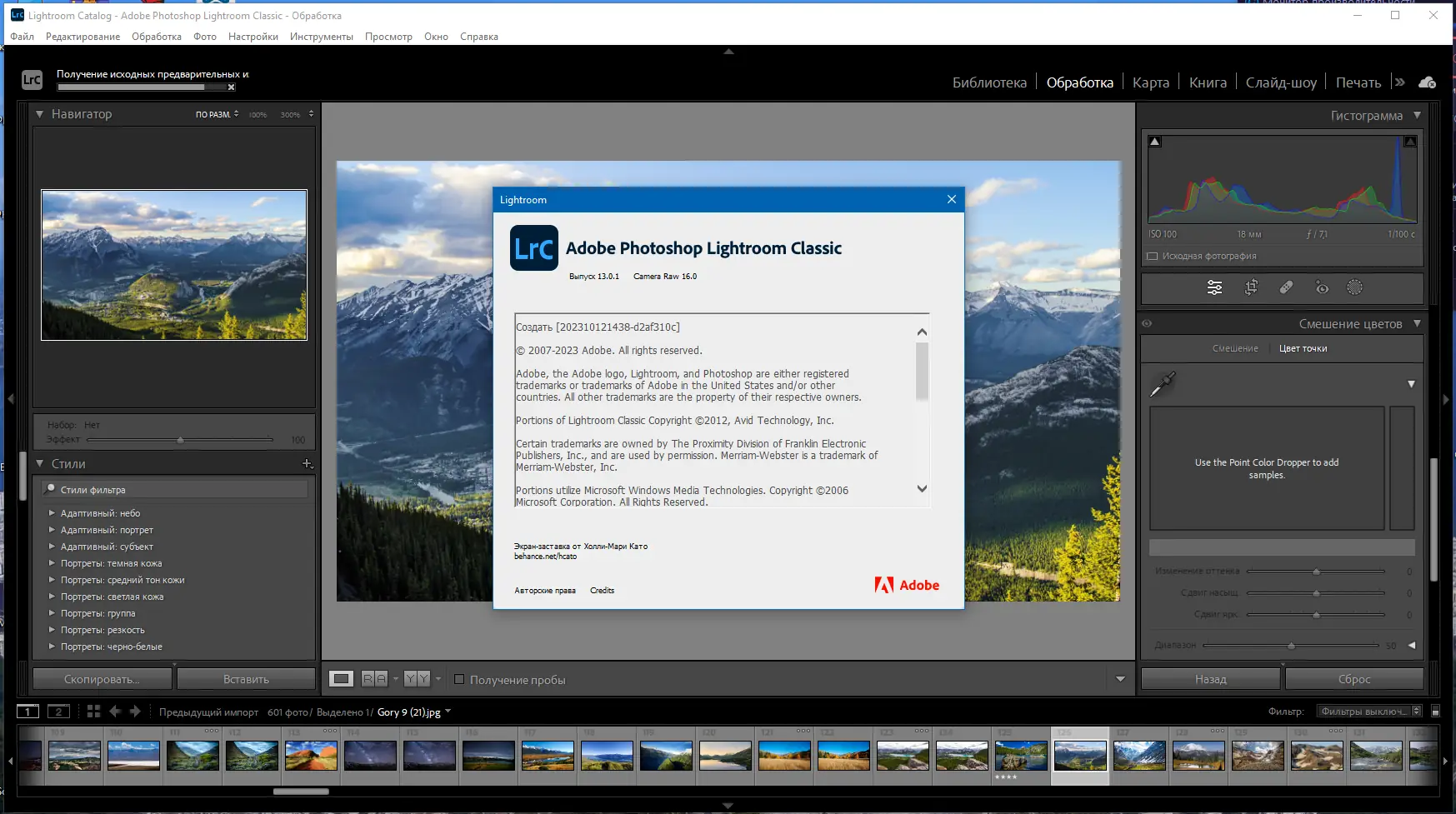Open the 'Авторские права' link
Viewport: 1456px width, 814px height.
(x=545, y=591)
